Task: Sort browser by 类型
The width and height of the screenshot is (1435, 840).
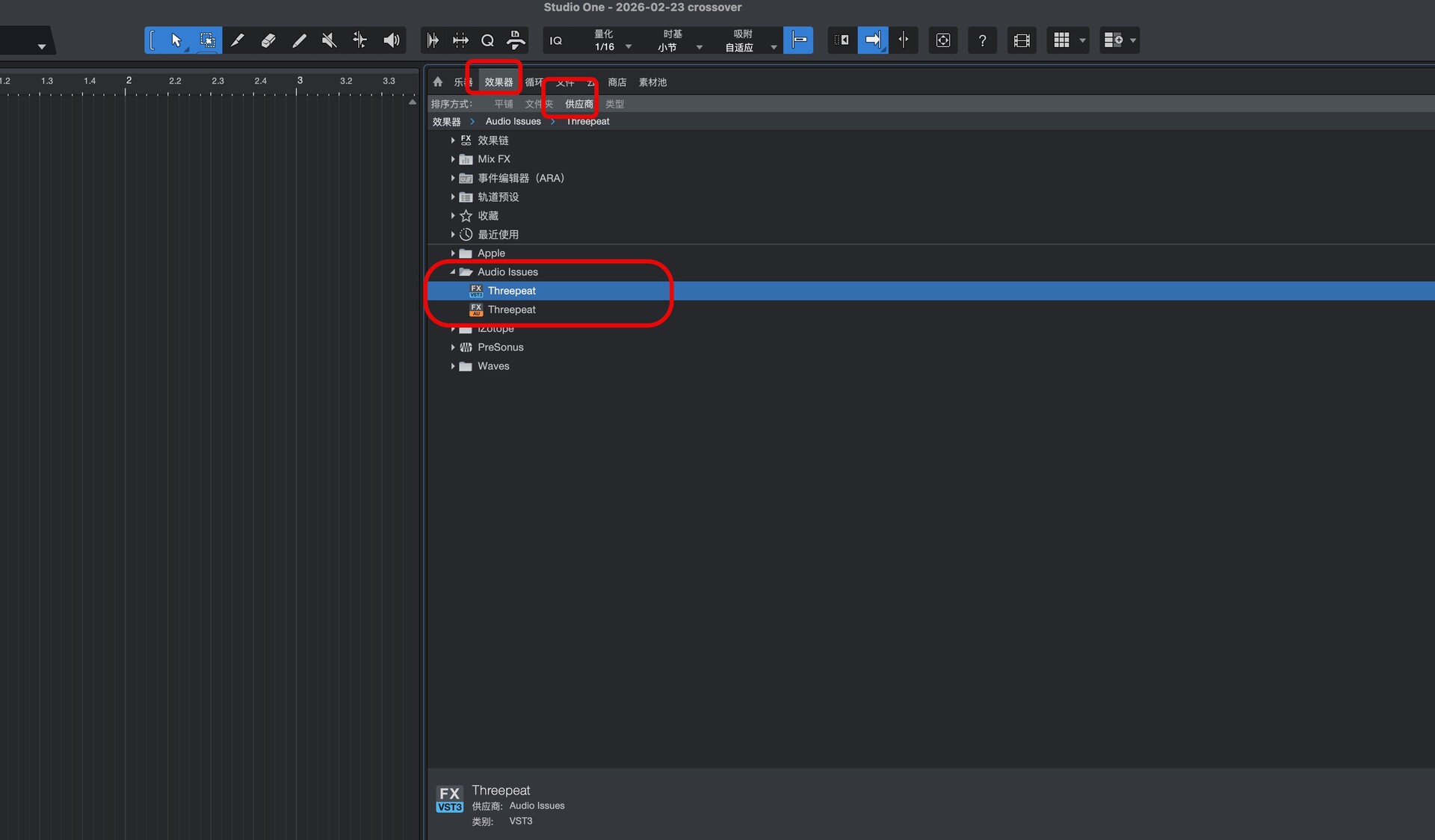Action: (x=614, y=104)
